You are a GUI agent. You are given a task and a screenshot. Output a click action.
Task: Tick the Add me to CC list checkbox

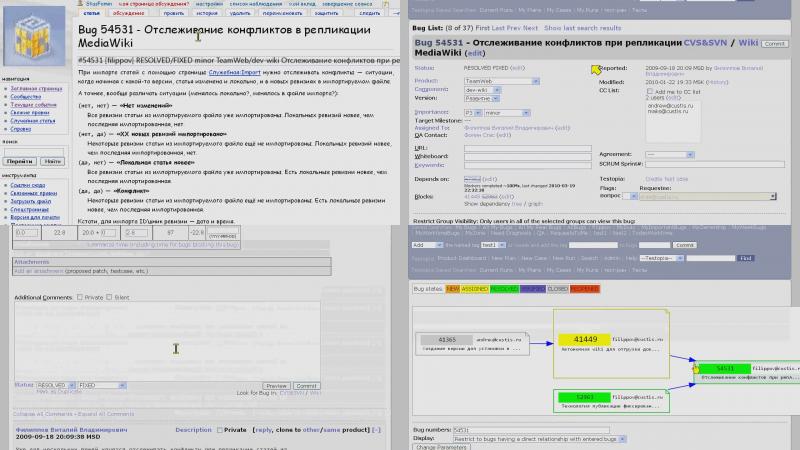coord(650,92)
